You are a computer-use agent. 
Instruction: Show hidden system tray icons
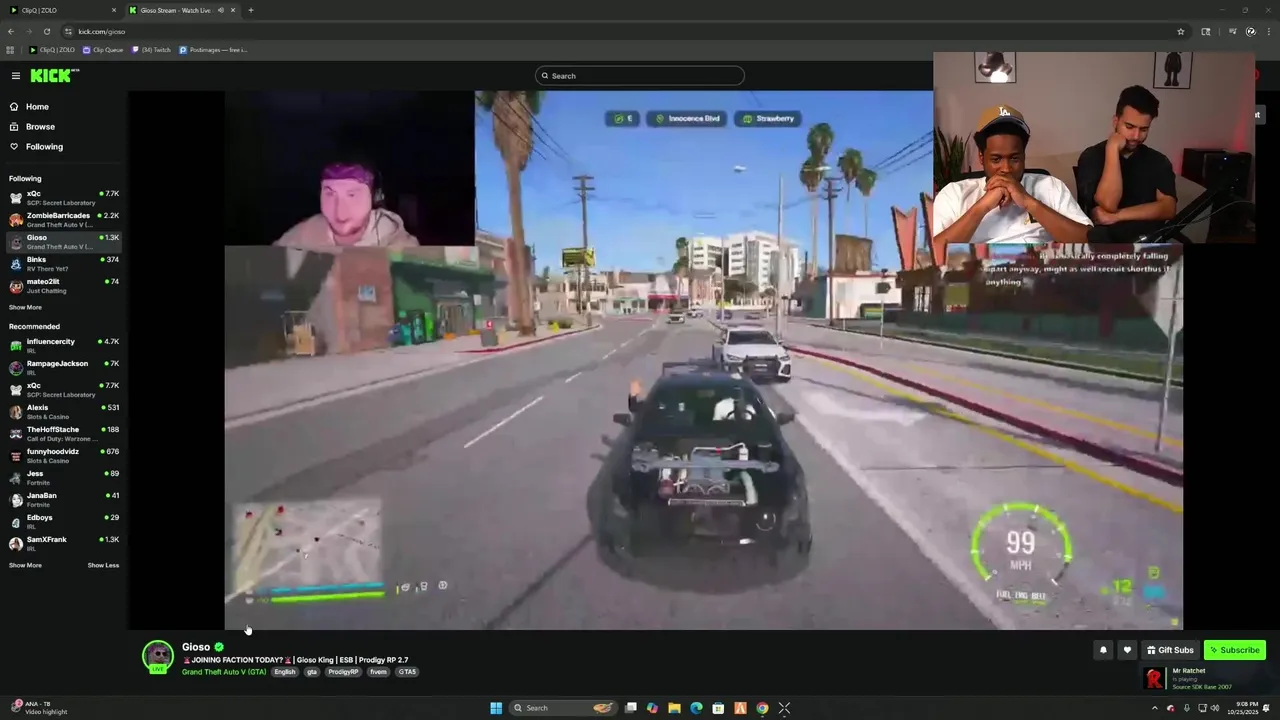click(1155, 708)
